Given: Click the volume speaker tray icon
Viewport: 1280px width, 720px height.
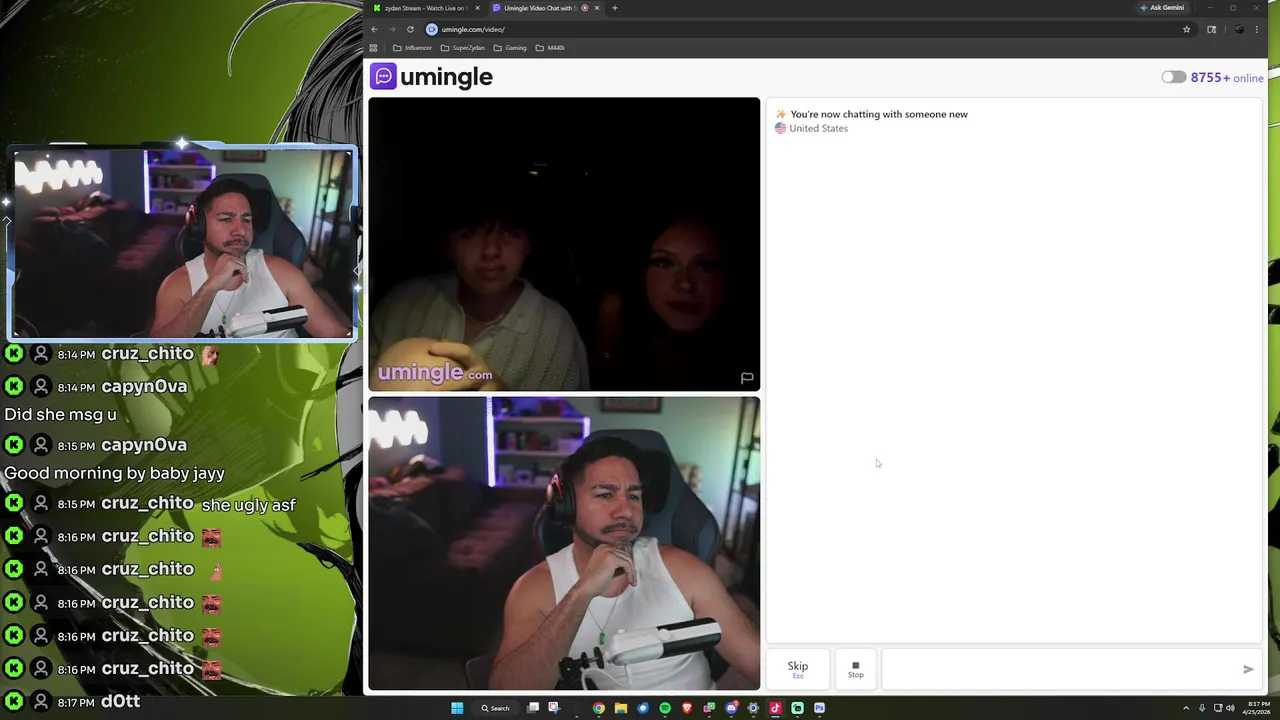Looking at the screenshot, I should 1230,708.
